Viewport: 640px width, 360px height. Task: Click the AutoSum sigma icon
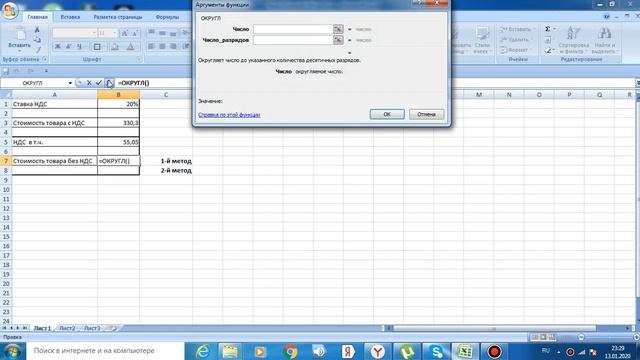[548, 29]
